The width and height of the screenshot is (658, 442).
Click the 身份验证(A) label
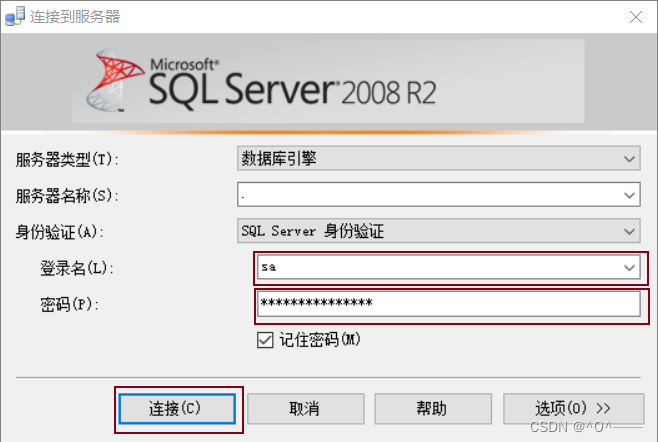[60, 232]
